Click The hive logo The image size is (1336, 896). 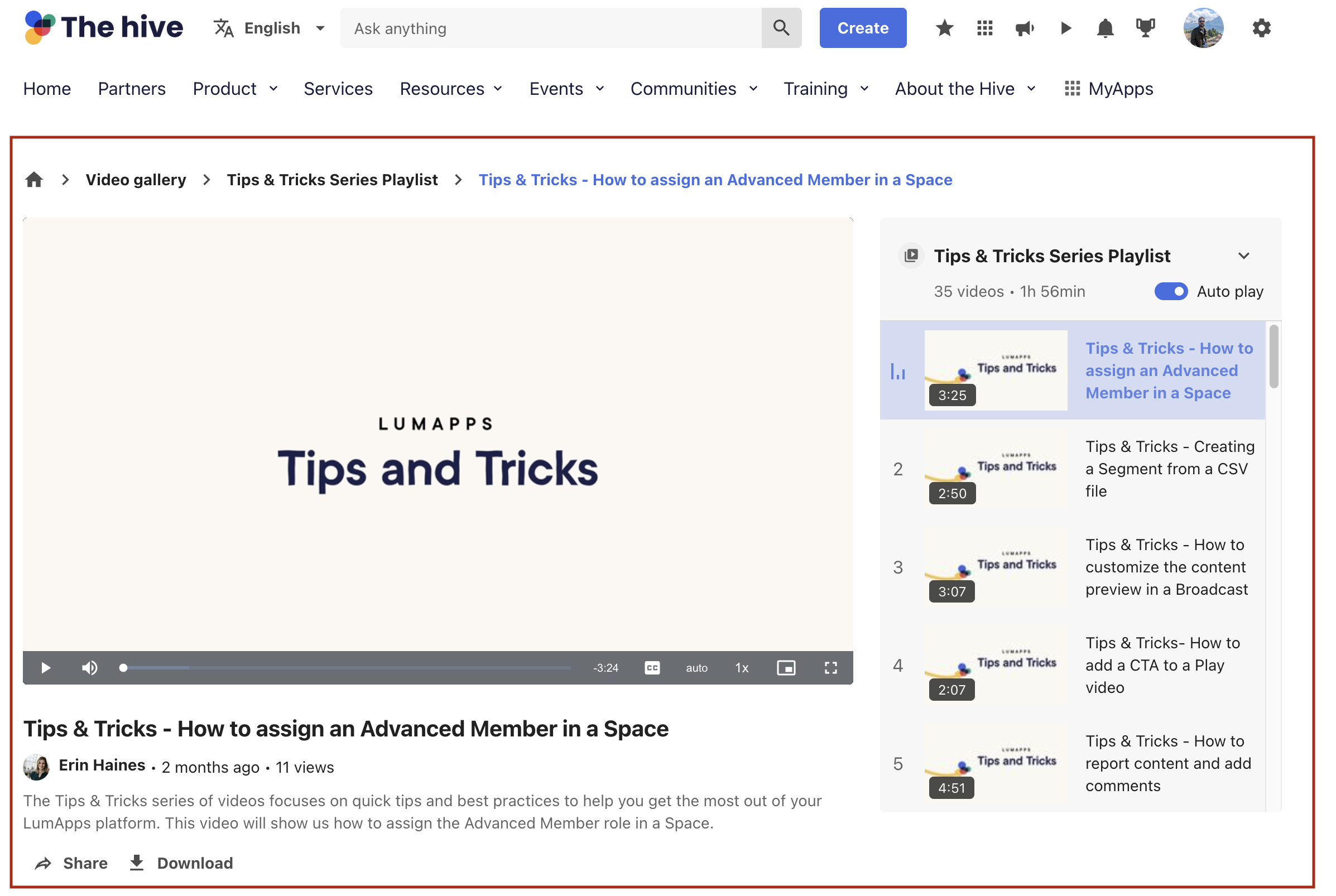click(x=103, y=27)
